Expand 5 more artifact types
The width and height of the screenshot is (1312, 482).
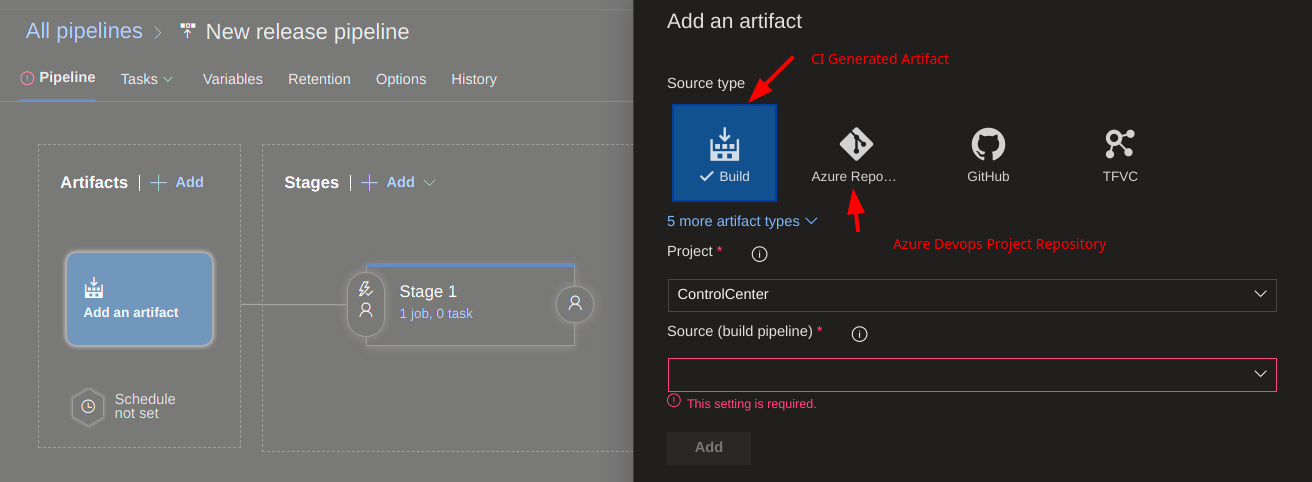(x=742, y=221)
